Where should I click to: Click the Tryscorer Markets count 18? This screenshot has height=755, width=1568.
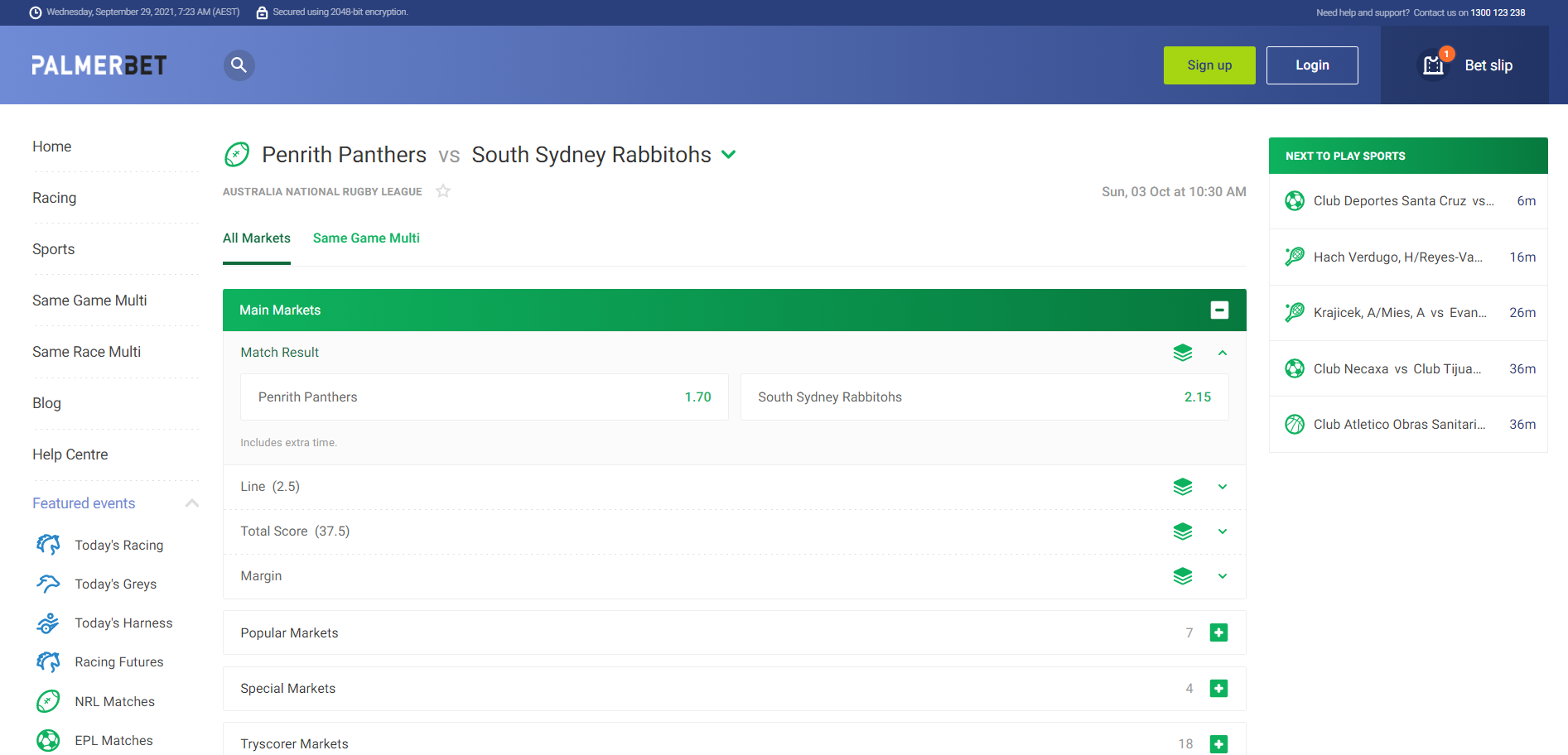pos(1185,744)
